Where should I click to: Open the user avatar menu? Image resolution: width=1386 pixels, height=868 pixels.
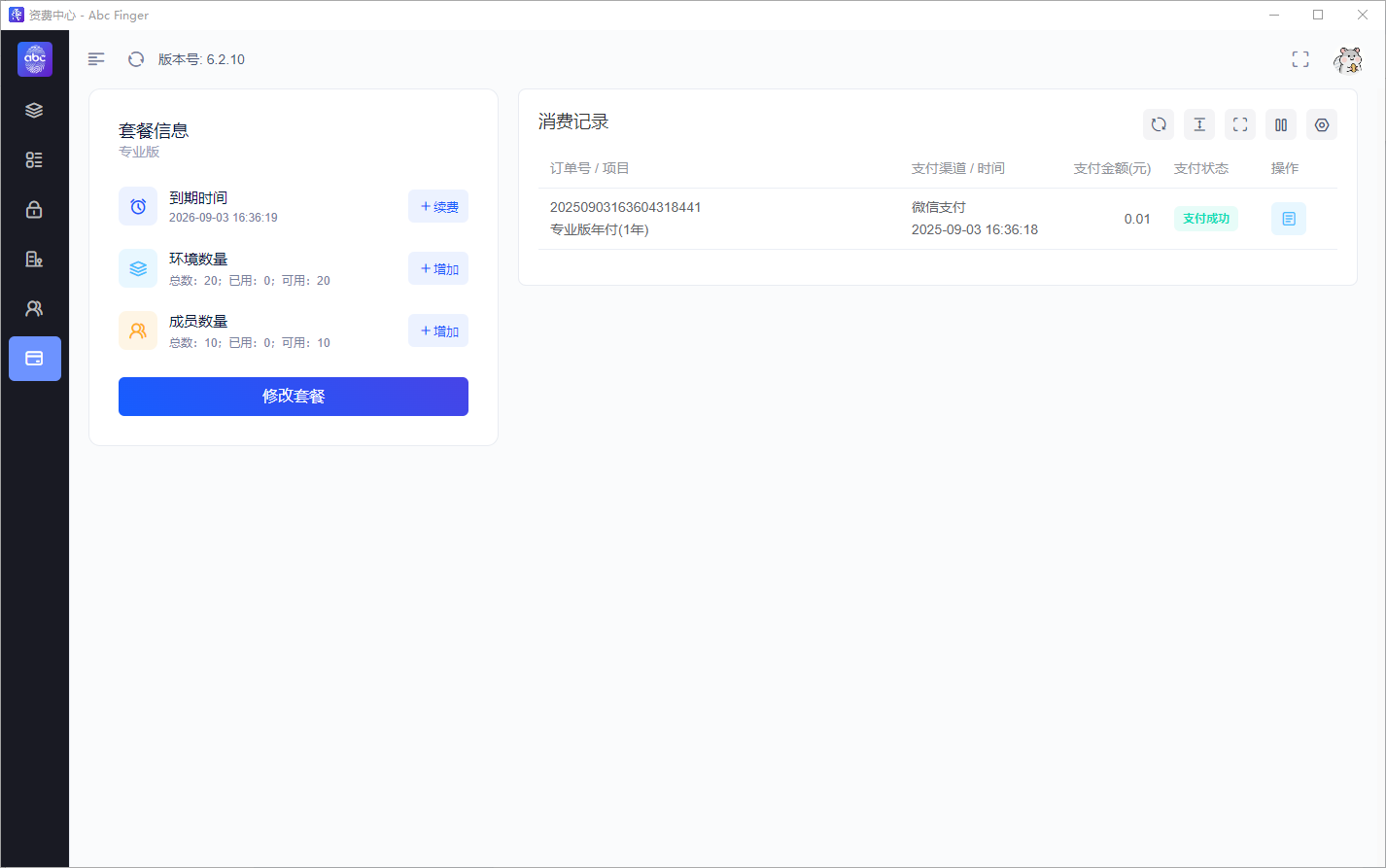coord(1347,60)
